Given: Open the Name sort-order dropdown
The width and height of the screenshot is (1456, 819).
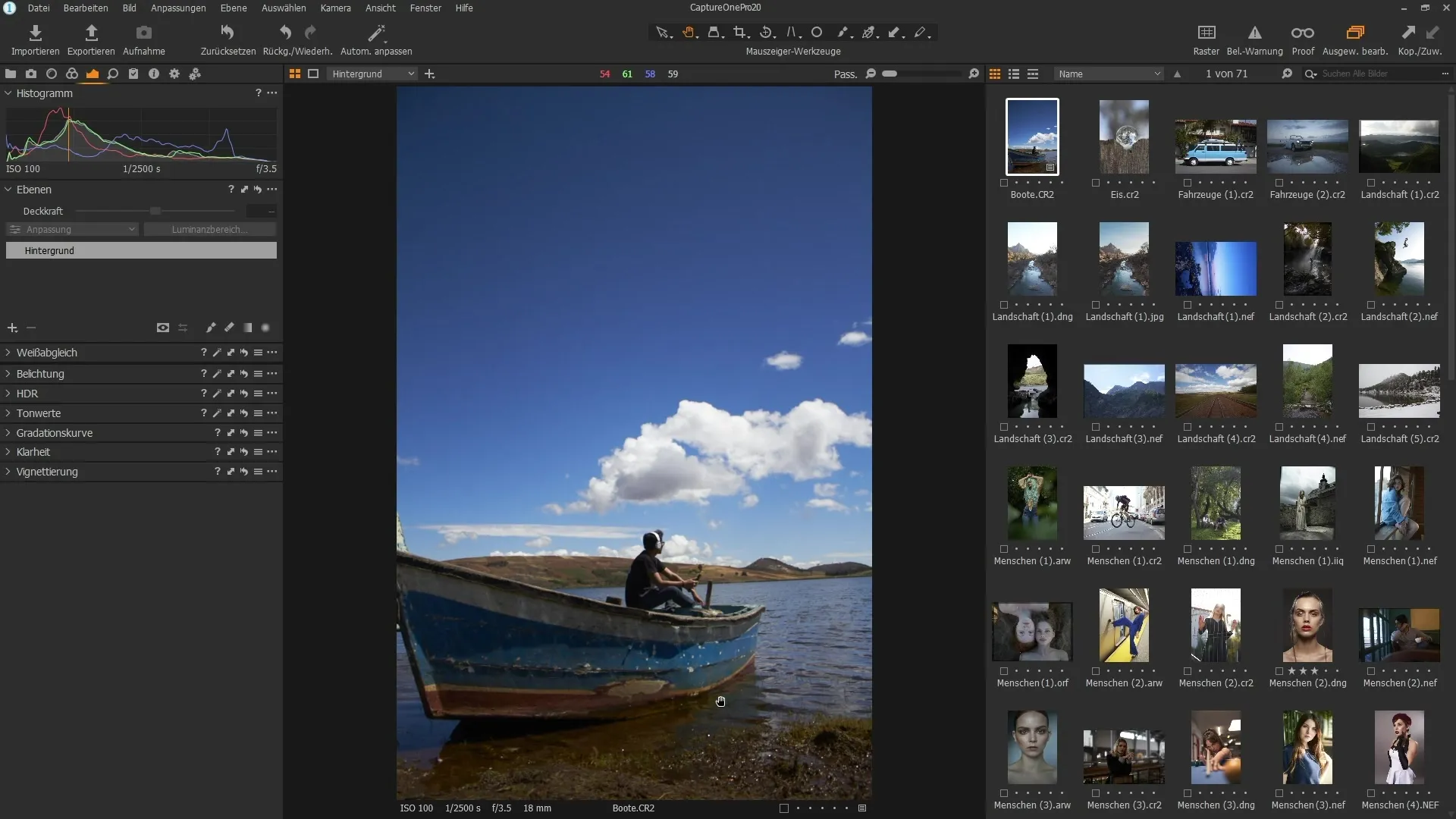Looking at the screenshot, I should (1109, 74).
